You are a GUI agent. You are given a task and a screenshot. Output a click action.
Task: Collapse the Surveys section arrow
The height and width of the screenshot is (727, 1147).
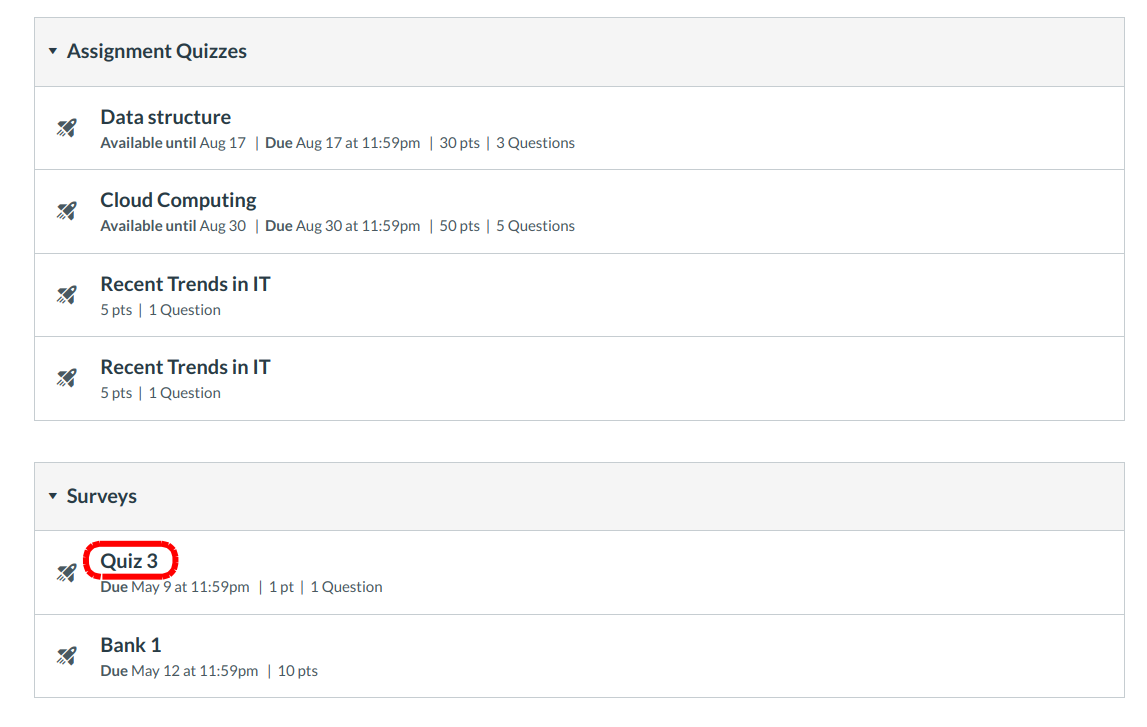coord(53,496)
